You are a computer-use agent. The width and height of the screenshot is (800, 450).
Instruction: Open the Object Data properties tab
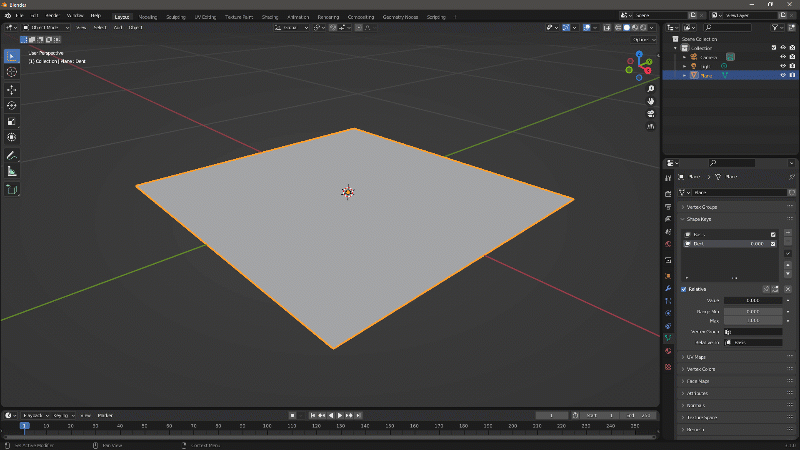point(668,338)
